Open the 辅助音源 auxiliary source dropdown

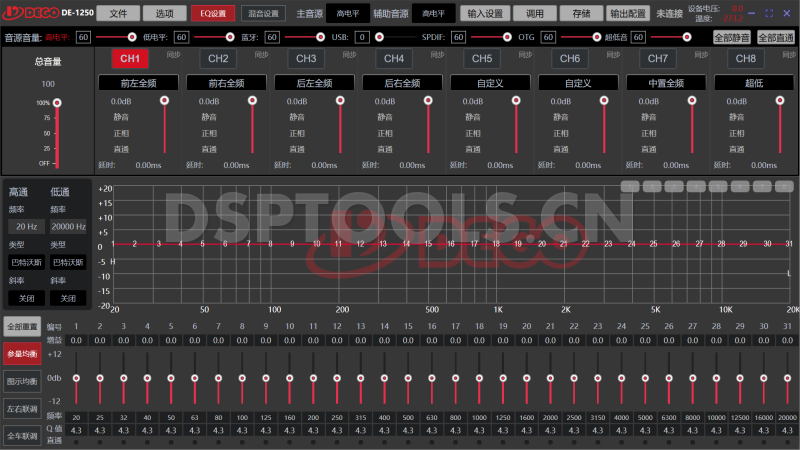click(434, 14)
